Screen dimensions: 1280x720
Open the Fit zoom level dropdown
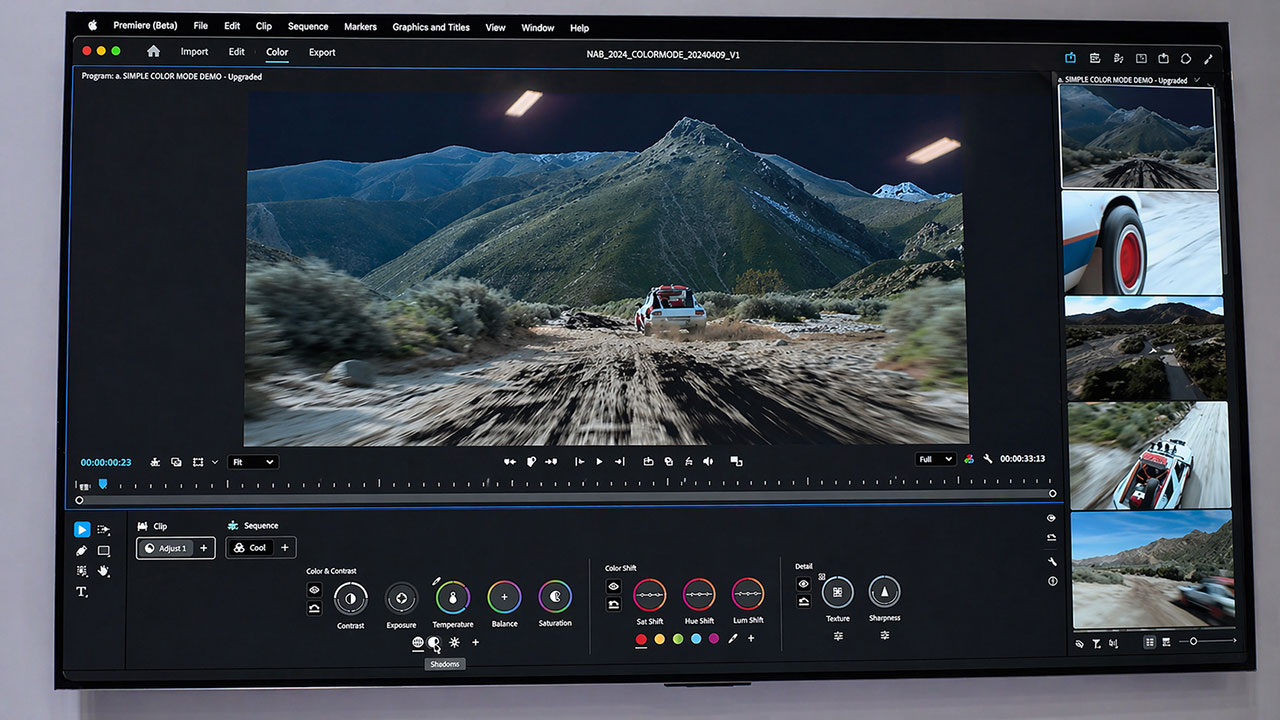tap(252, 462)
